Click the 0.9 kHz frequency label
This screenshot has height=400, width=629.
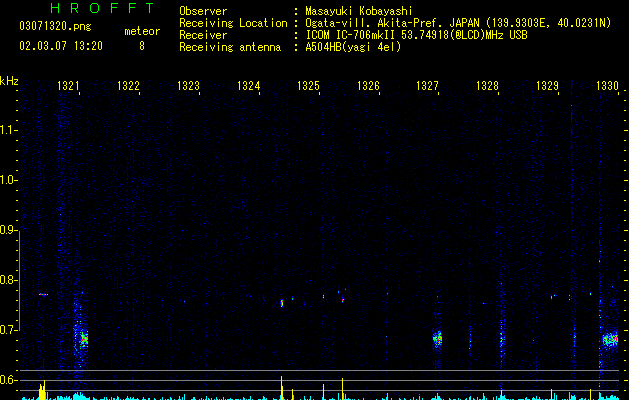click(8, 230)
